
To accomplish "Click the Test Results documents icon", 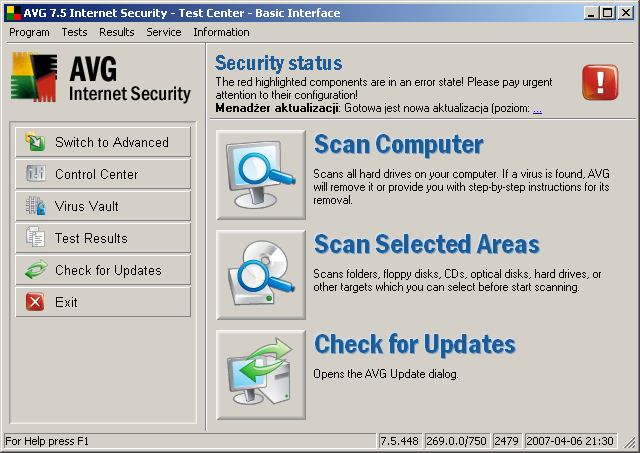I will (x=36, y=238).
